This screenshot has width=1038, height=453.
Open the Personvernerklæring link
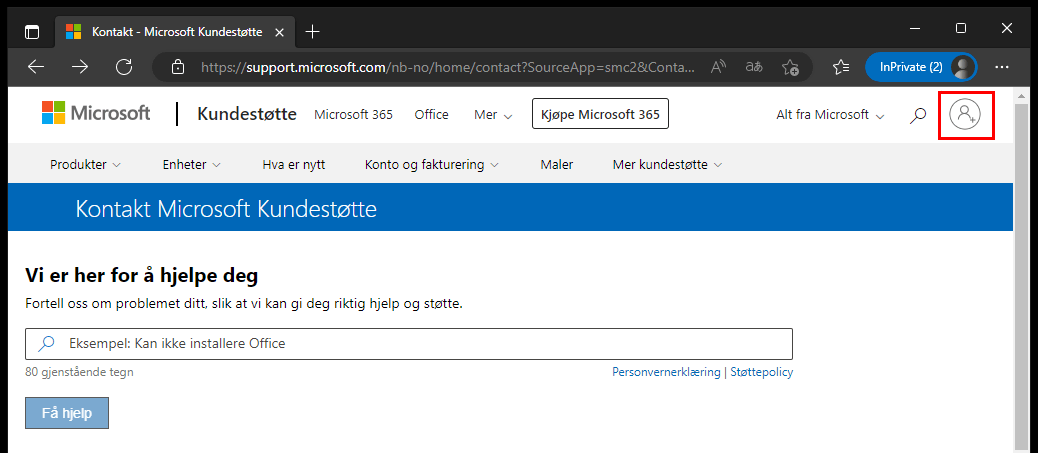click(x=666, y=372)
